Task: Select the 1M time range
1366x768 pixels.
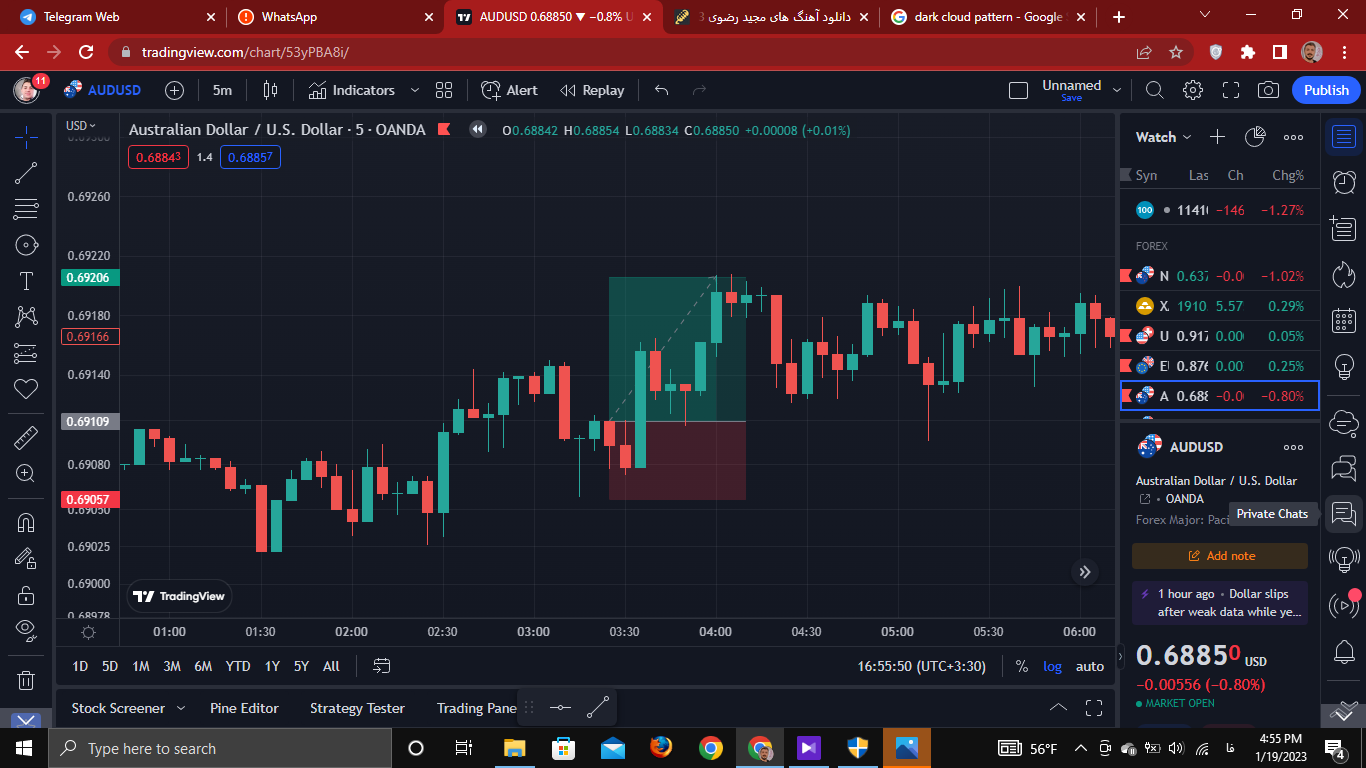Action: tap(141, 666)
